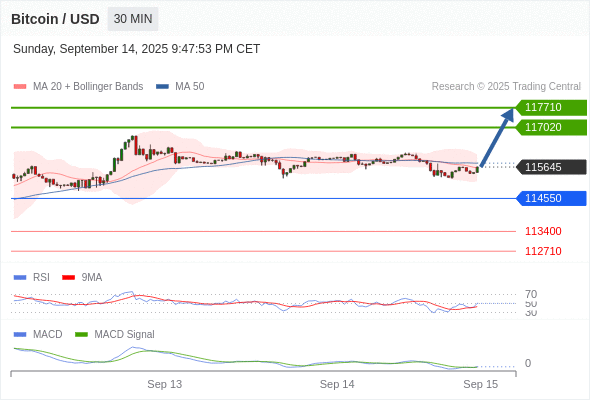Viewport: 590px width, 400px height.
Task: Click the blue MA 50 legend swatch
Action: tap(162, 87)
